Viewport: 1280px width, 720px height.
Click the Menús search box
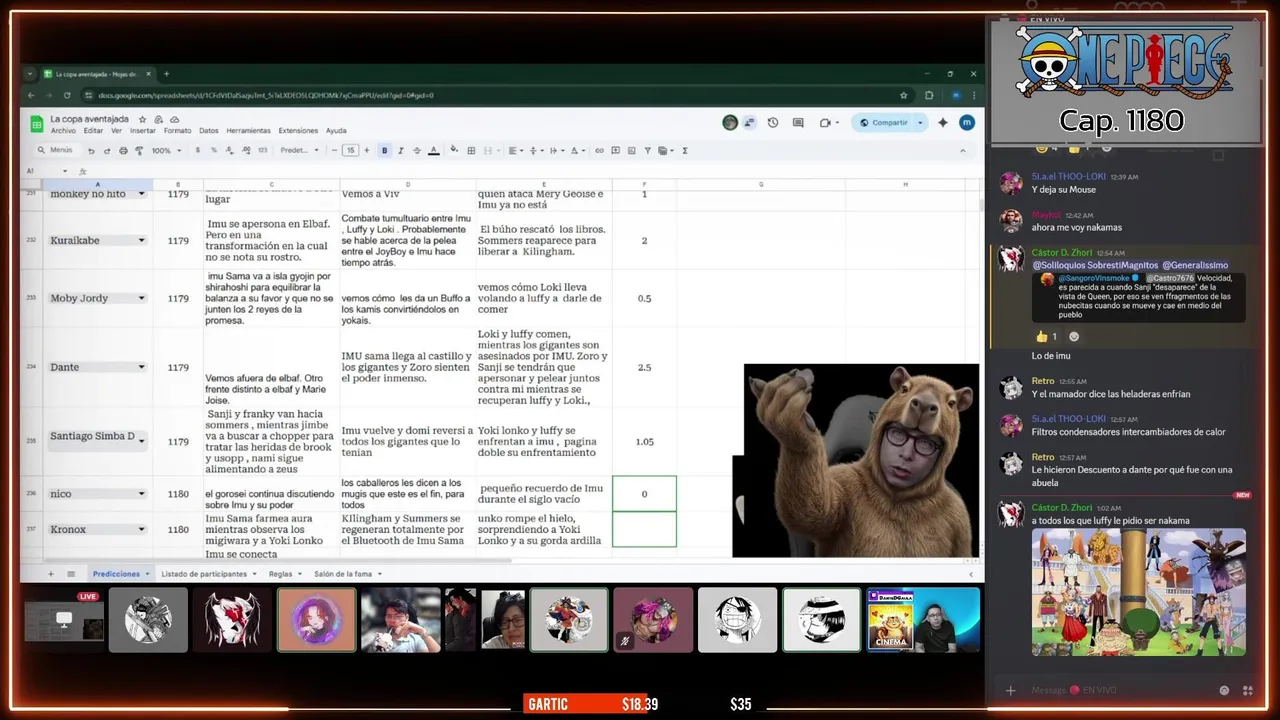(56, 151)
